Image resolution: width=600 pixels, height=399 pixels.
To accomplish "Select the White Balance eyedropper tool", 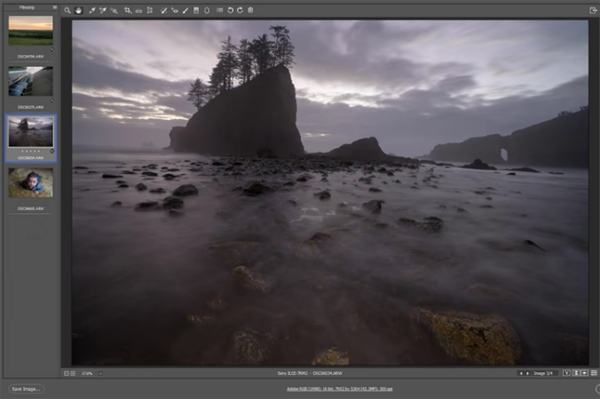I will click(x=92, y=10).
